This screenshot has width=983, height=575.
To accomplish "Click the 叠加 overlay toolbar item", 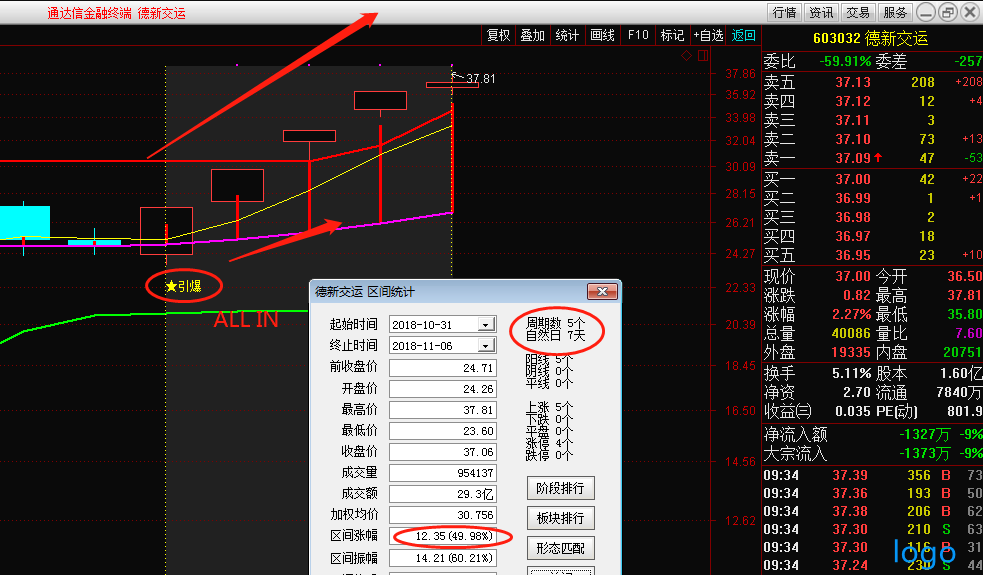I will tap(532, 35).
